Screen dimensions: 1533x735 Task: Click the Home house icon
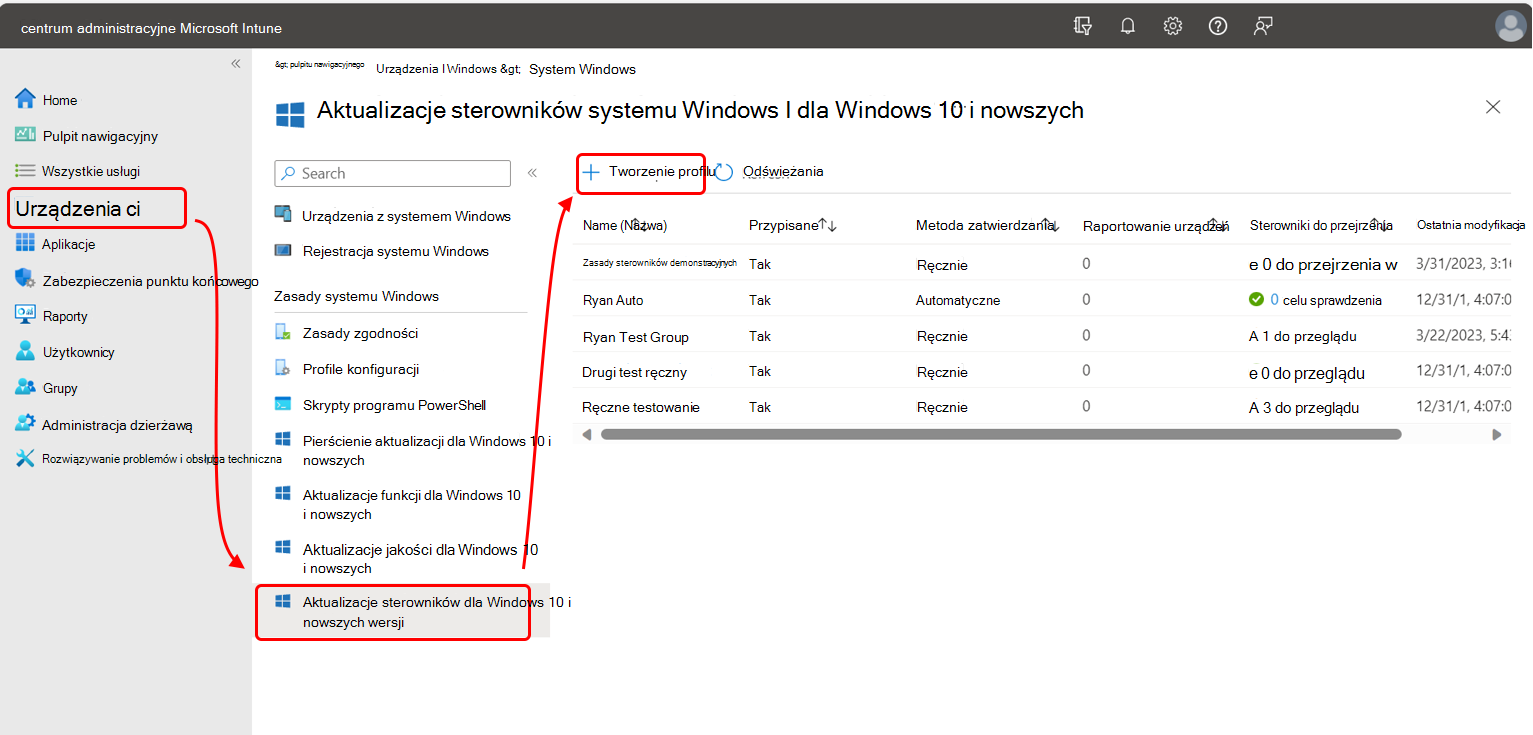pos(25,99)
